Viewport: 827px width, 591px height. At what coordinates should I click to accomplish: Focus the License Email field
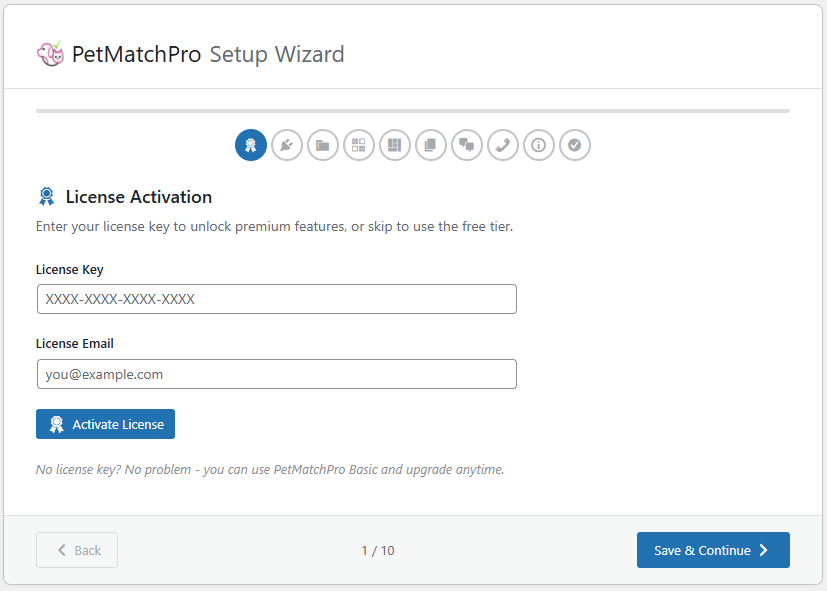[276, 374]
